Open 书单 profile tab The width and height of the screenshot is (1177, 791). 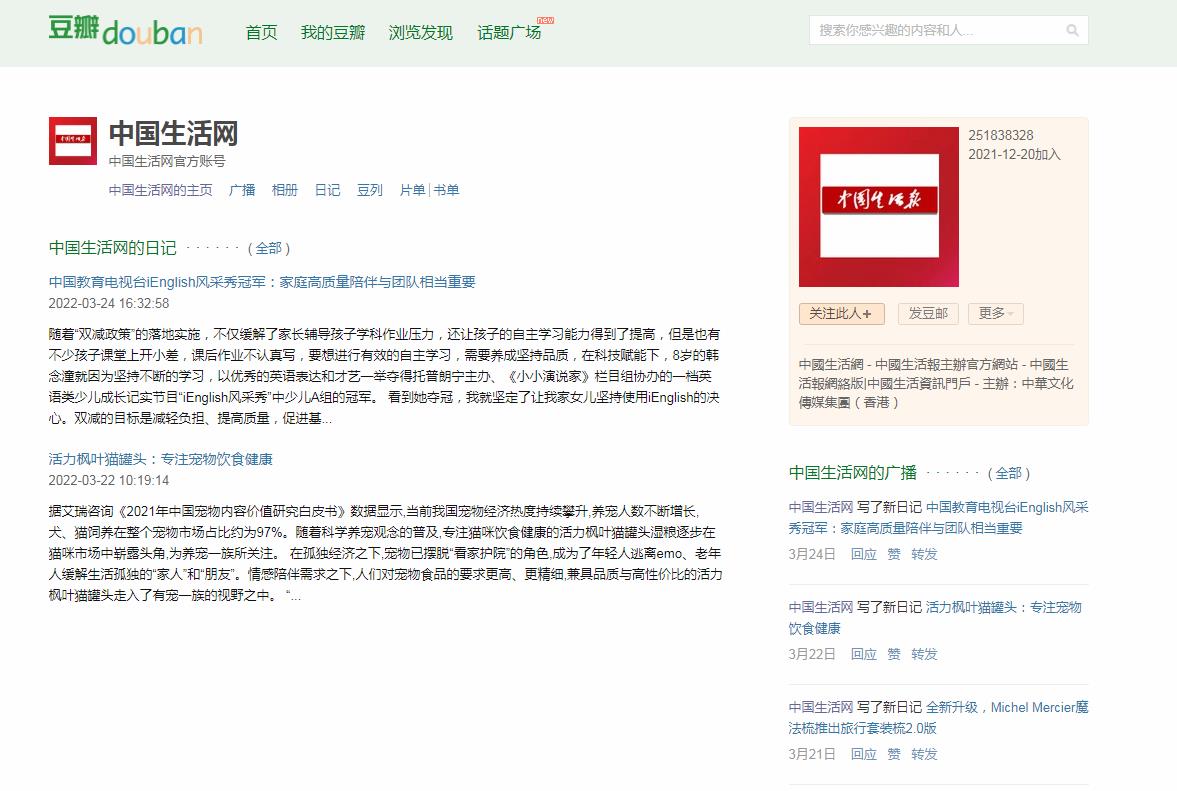[x=446, y=191]
